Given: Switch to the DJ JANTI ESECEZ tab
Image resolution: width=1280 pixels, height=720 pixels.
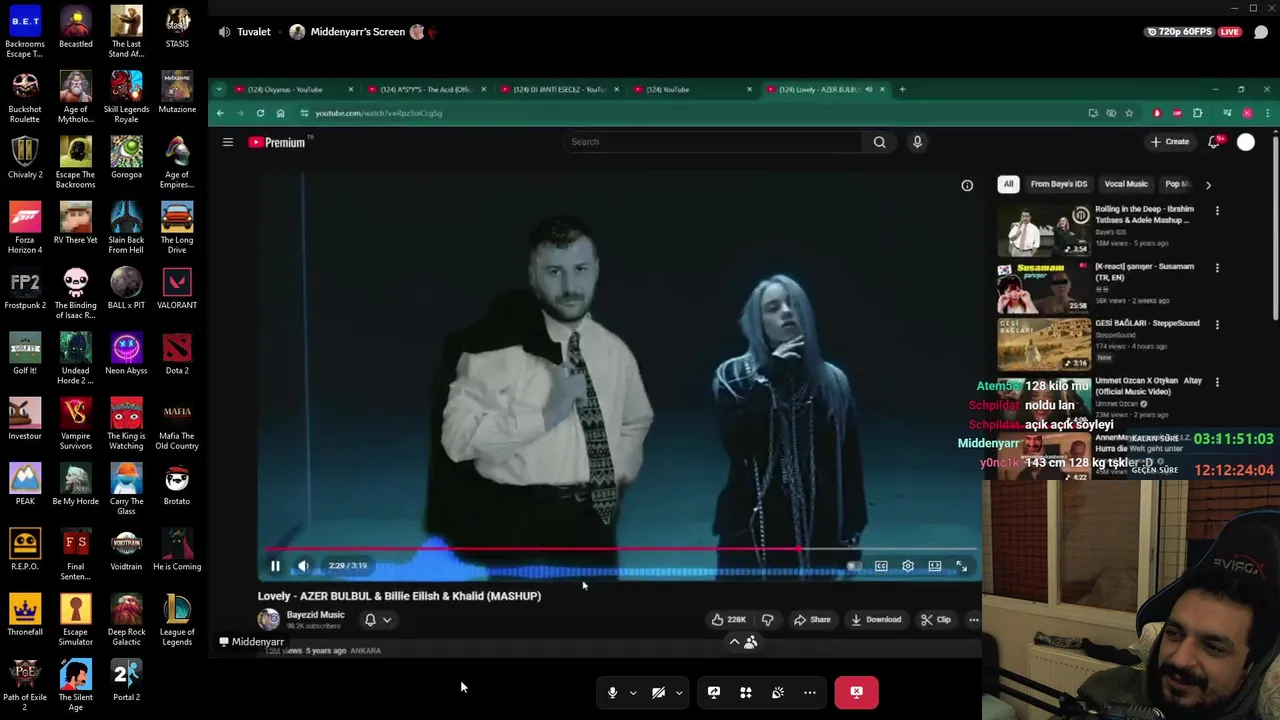Looking at the screenshot, I should 559,90.
